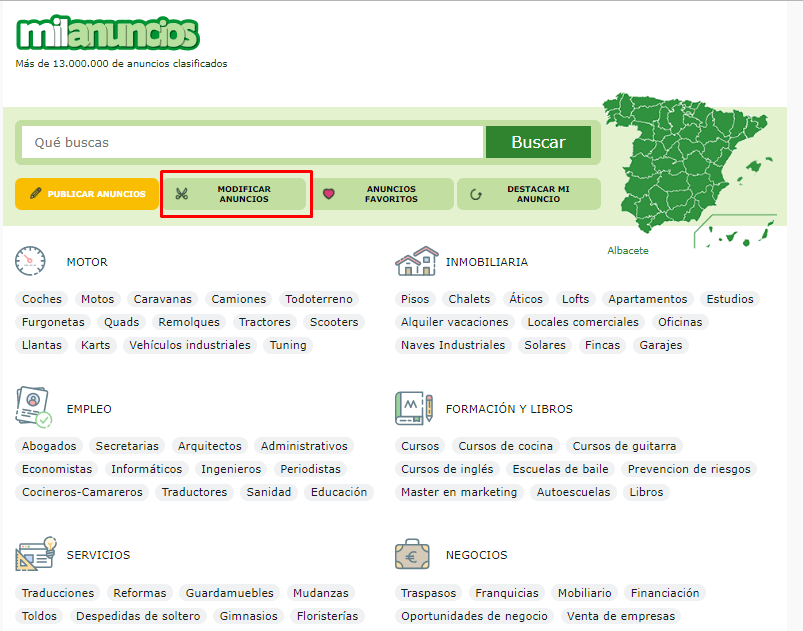Choose the Furgonetas tag
The image size is (803, 631).
(x=53, y=322)
